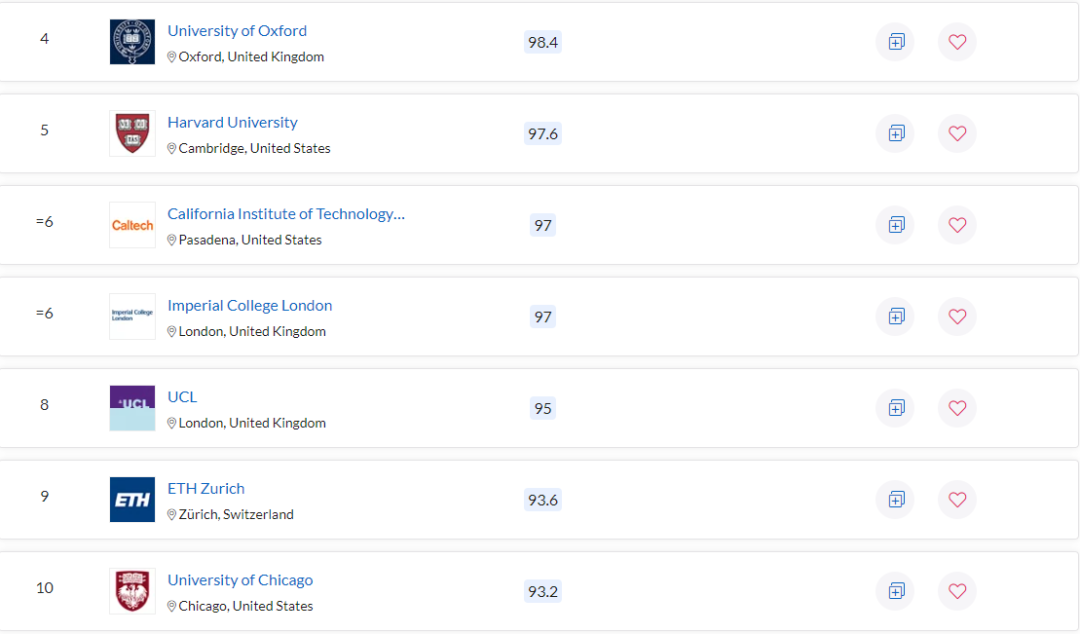1080x634 pixels.
Task: Add Caltech to the compare list
Action: click(895, 225)
